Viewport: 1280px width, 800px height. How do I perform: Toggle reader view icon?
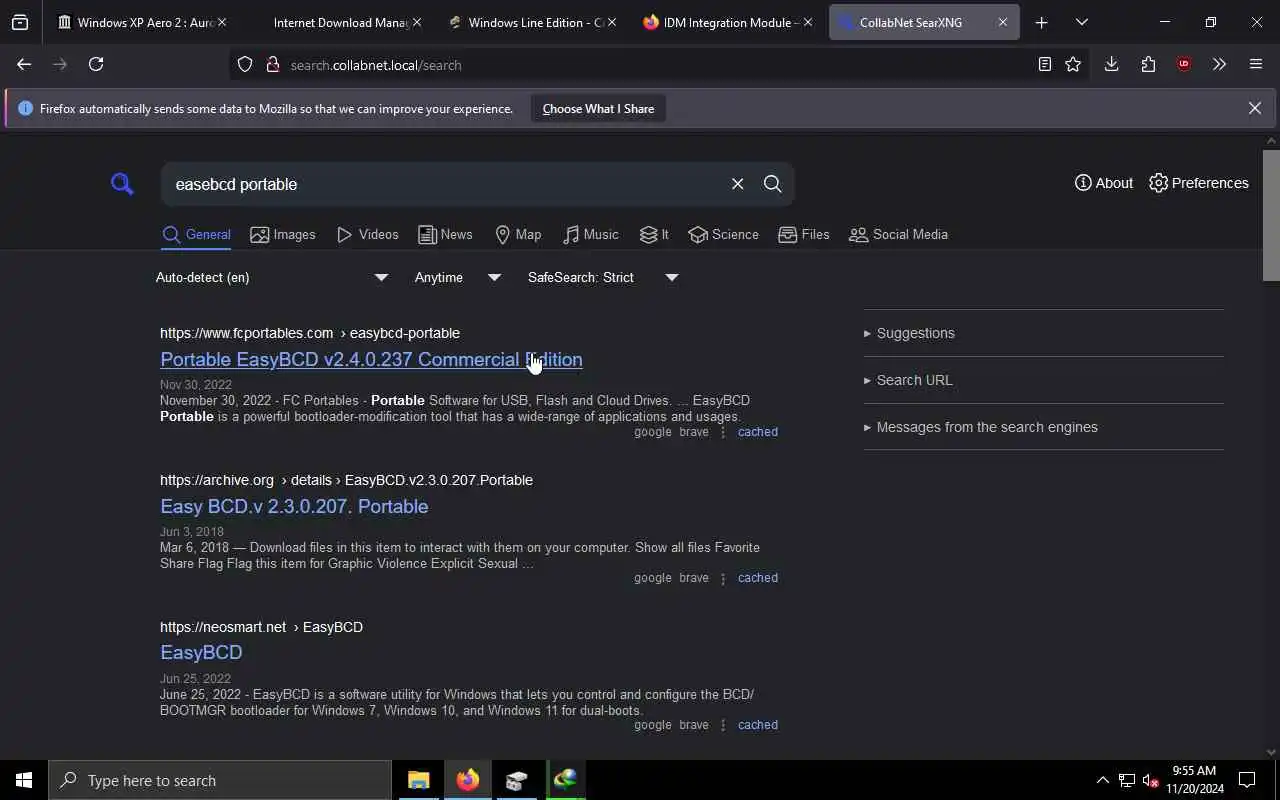coord(1044,64)
